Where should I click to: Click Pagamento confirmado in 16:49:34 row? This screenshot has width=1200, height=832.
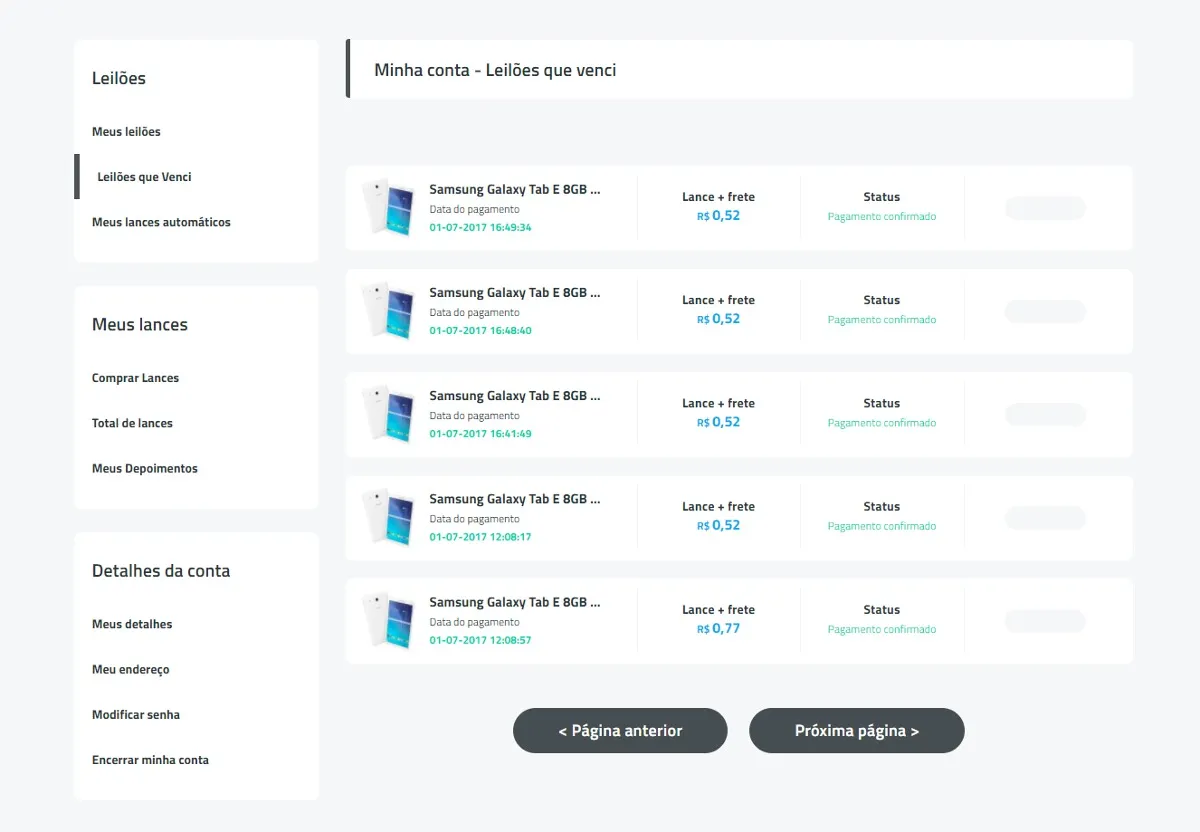click(882, 216)
